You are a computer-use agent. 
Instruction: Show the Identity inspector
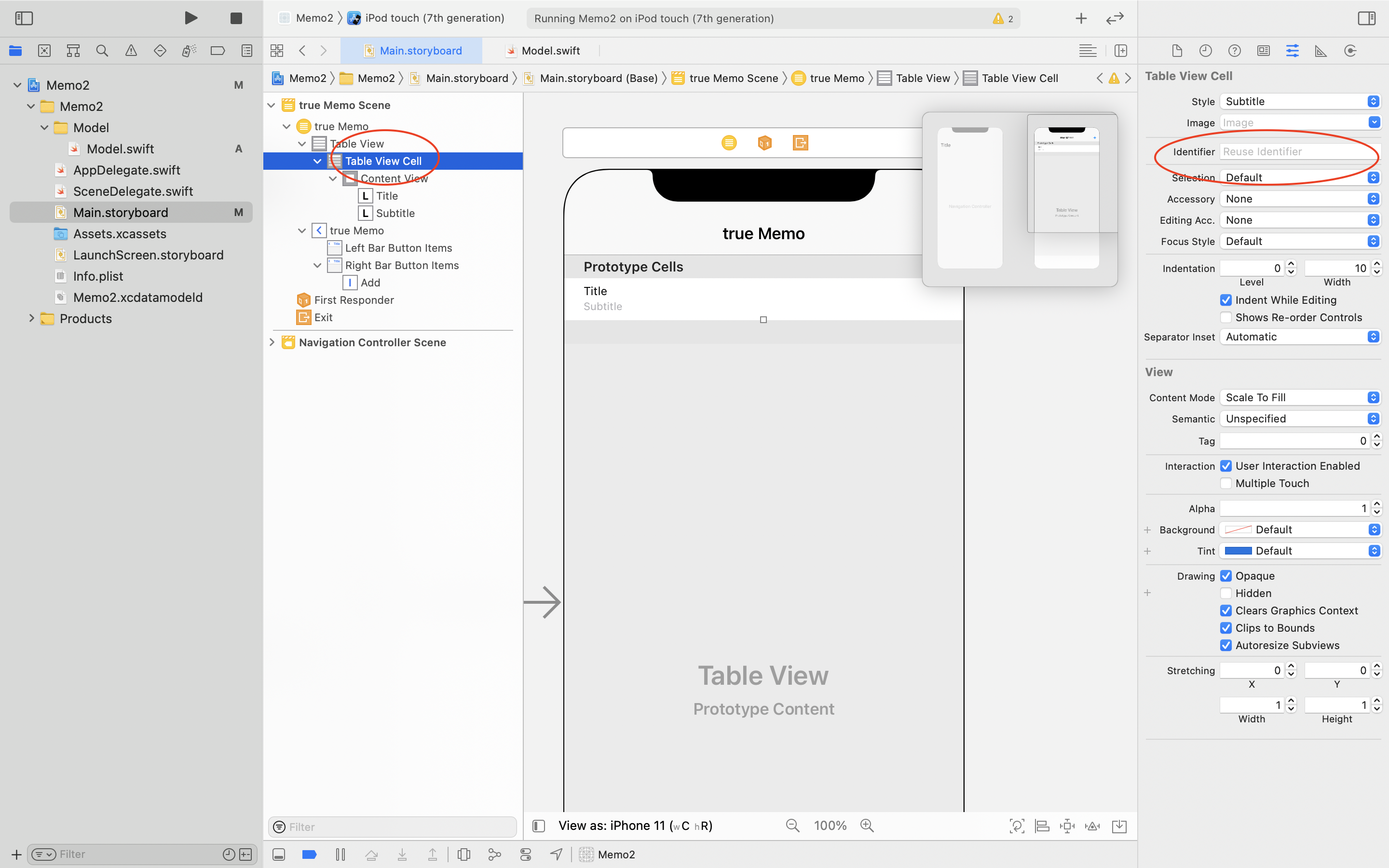1263,51
